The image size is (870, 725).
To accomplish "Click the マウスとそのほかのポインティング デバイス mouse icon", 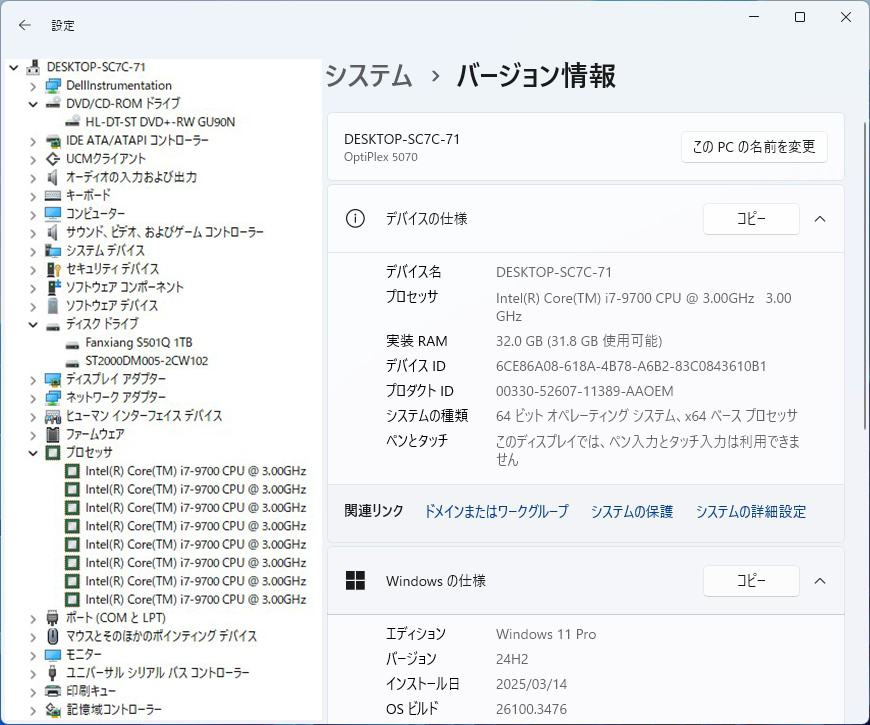I will tap(53, 636).
